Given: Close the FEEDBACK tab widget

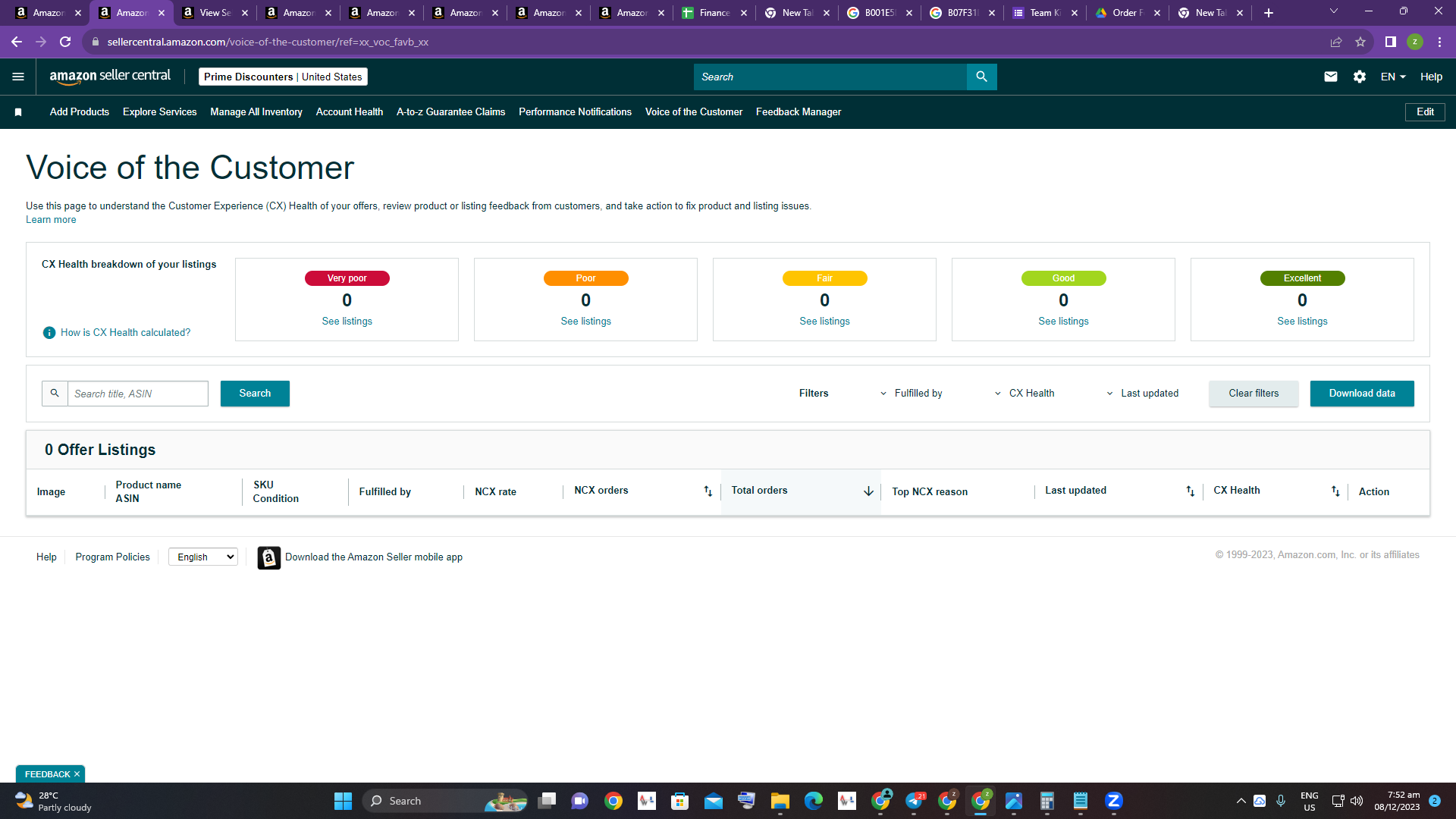Looking at the screenshot, I should (x=77, y=774).
